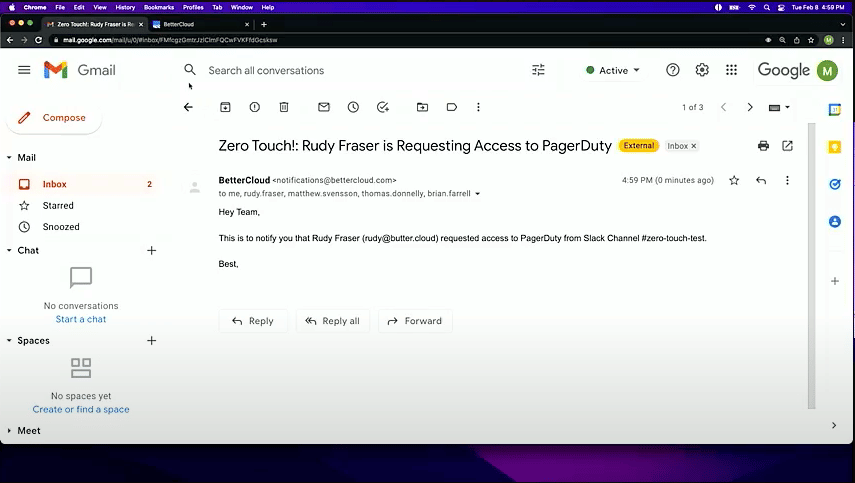Reply using the header arrow icon
The width and height of the screenshot is (855, 483).
click(x=761, y=180)
